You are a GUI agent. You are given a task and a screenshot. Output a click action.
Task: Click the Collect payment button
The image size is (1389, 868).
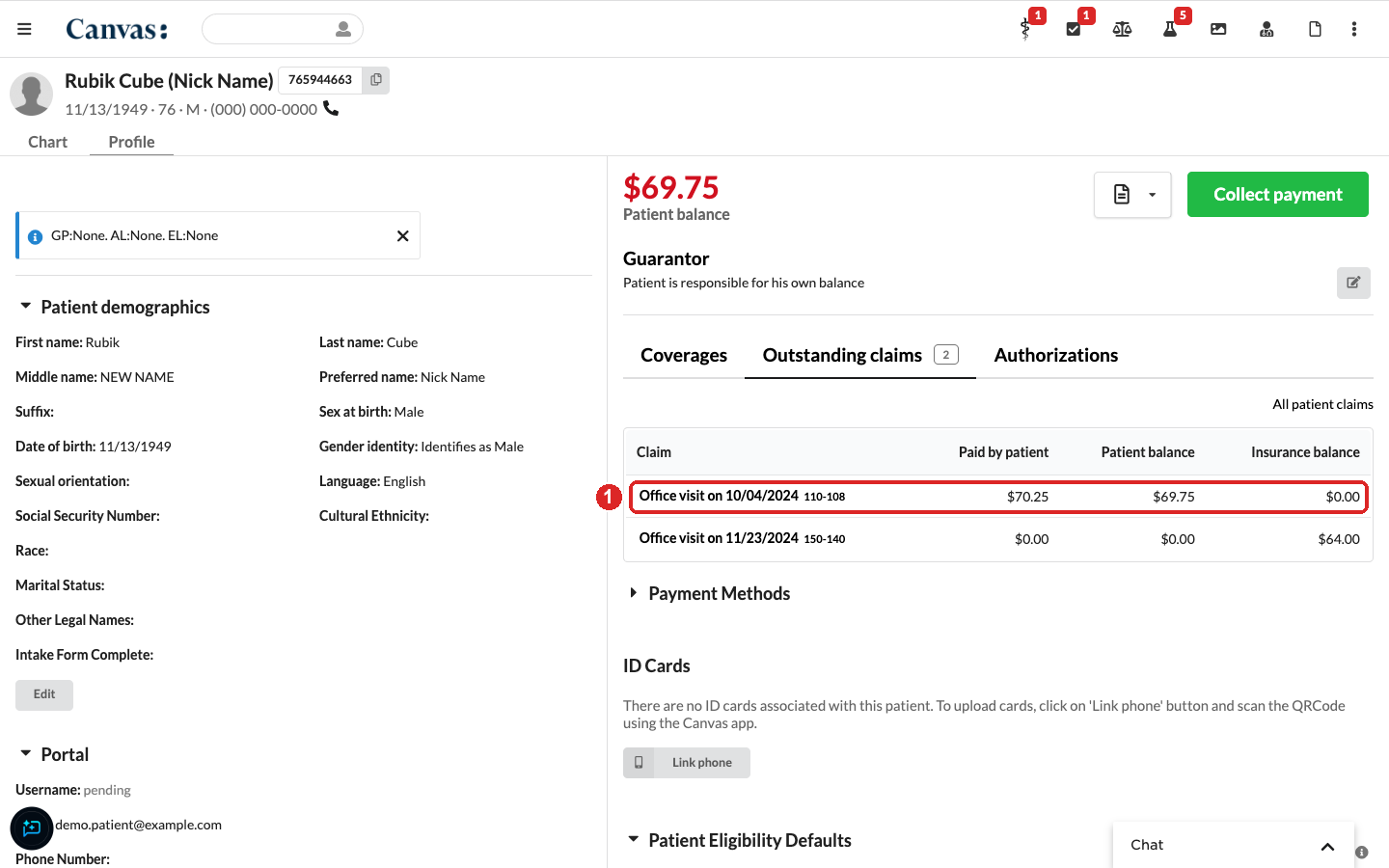[x=1278, y=195]
